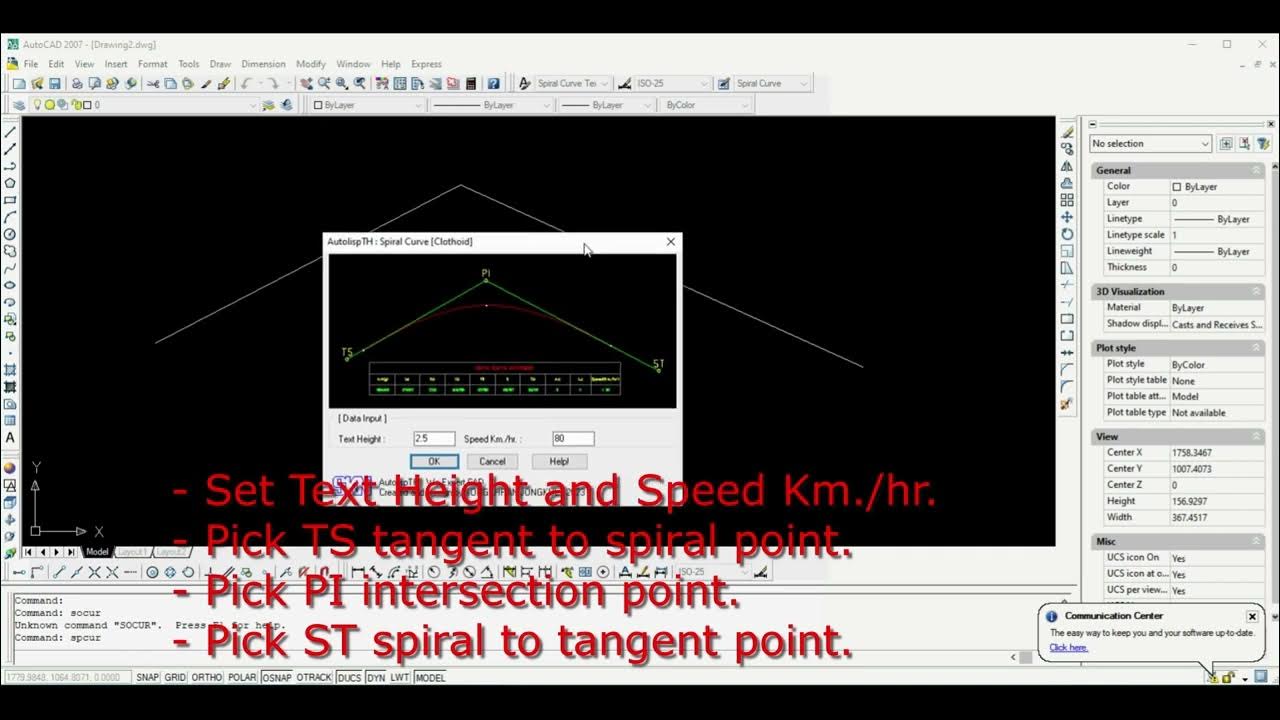Click the QuickCalc calculator icon
Image resolution: width=1280 pixels, height=720 pixels.
(470, 84)
